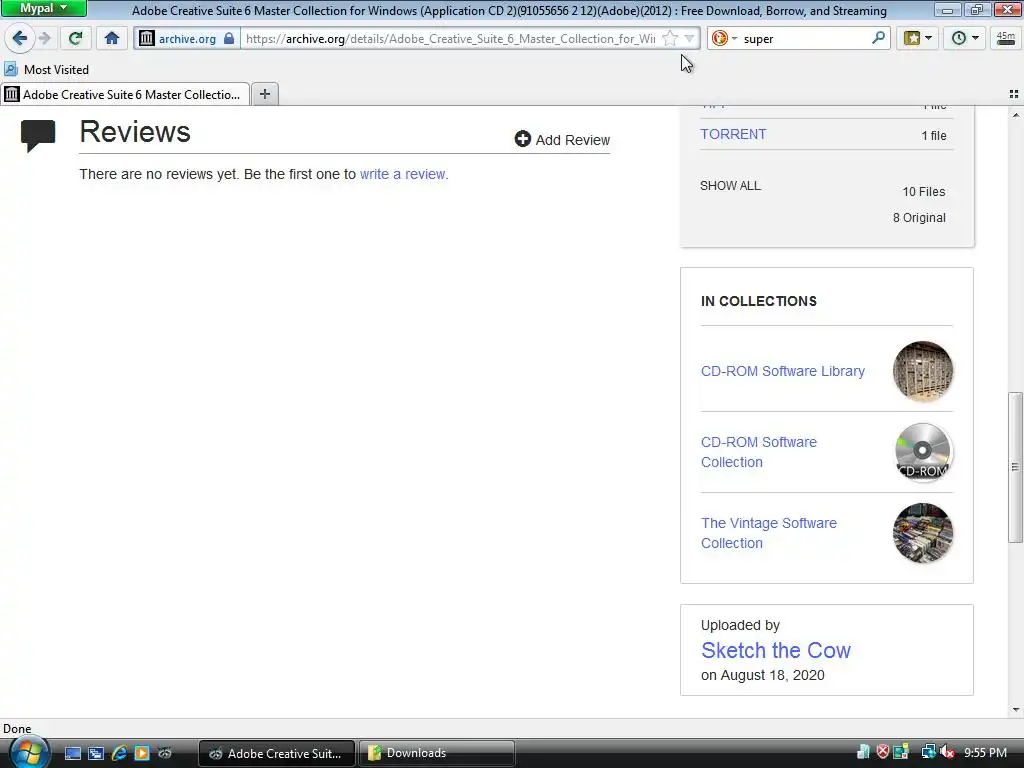This screenshot has height=768, width=1024.
Task: Click the CD-ROM disc collection thumbnail
Action: tap(922, 452)
